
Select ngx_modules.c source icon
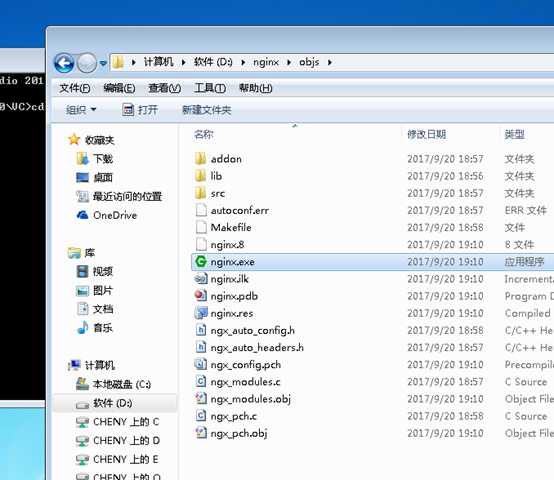click(201, 381)
